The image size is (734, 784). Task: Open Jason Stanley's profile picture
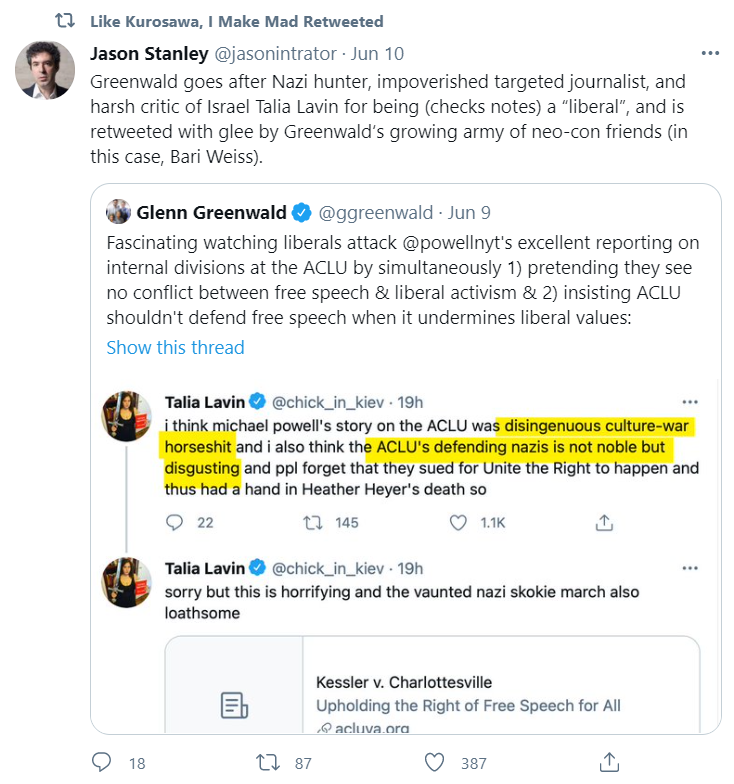[45, 70]
